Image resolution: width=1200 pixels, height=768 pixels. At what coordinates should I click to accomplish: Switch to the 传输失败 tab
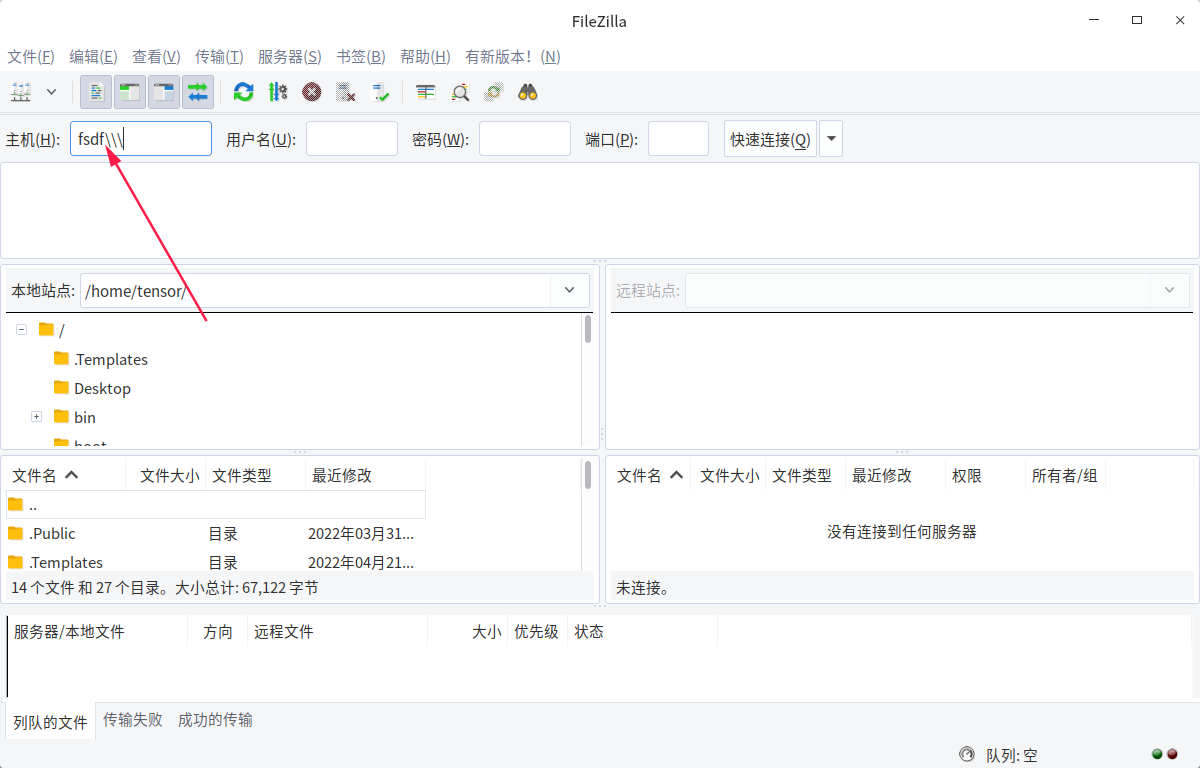[x=132, y=719]
